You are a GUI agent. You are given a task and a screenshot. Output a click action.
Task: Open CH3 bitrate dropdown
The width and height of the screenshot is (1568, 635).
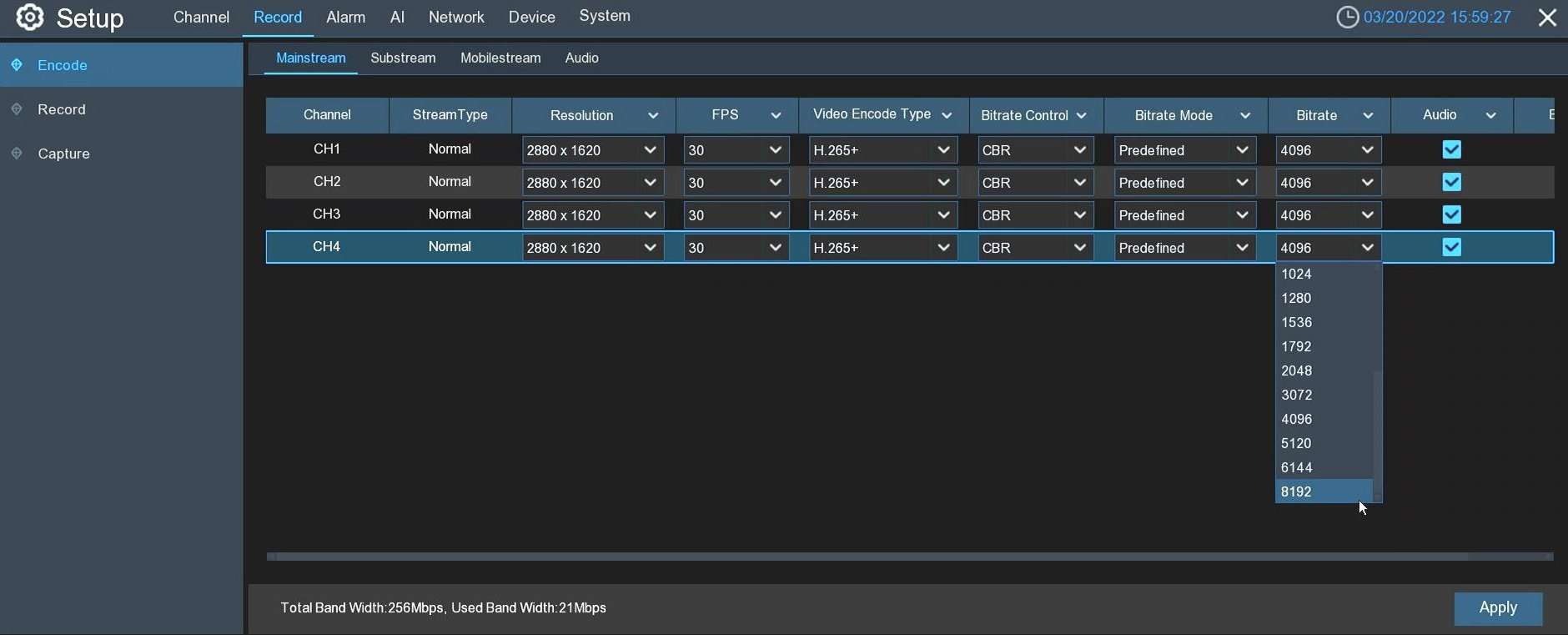click(x=1329, y=215)
